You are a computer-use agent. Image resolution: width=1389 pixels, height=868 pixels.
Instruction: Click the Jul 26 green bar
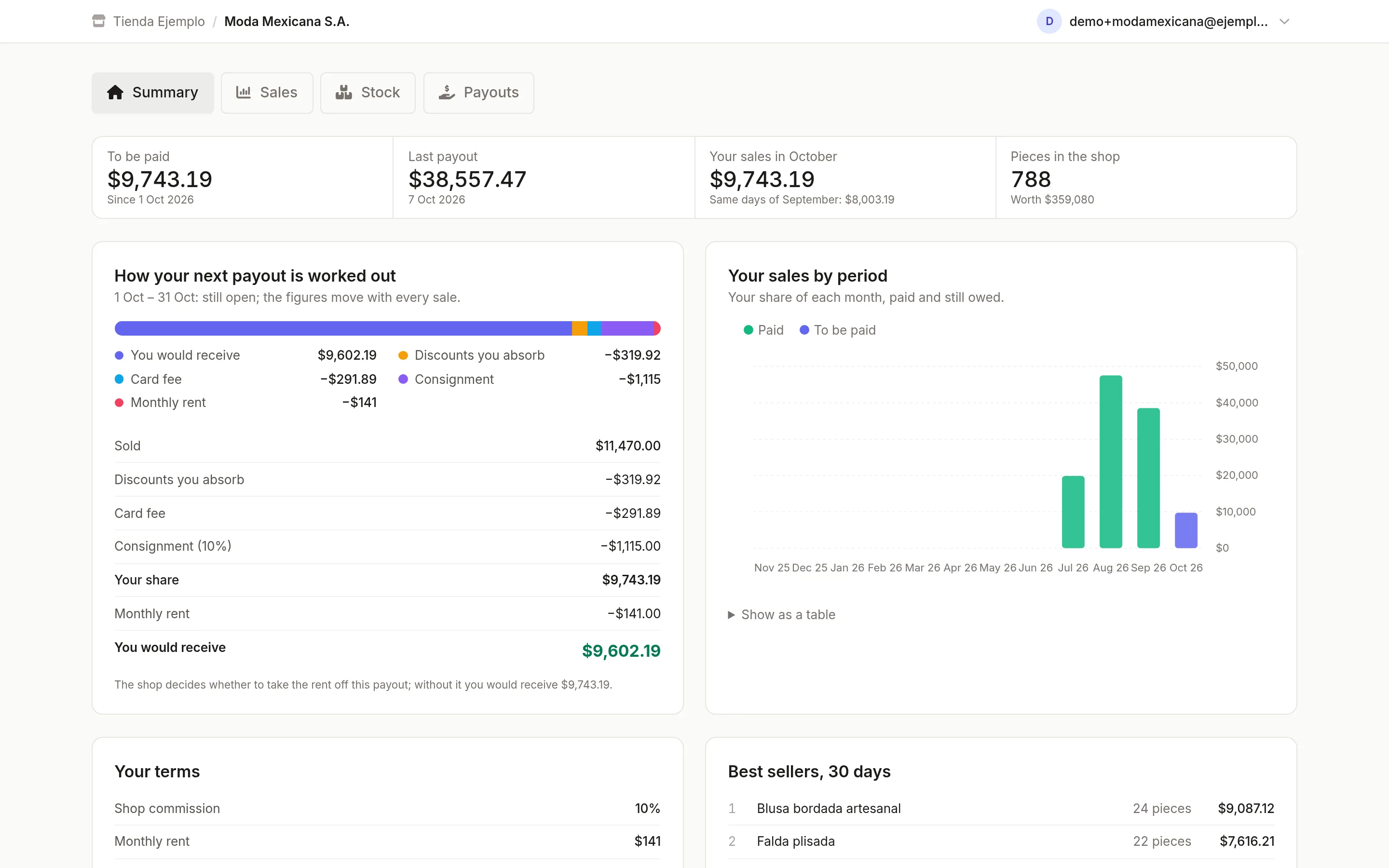(x=1073, y=512)
